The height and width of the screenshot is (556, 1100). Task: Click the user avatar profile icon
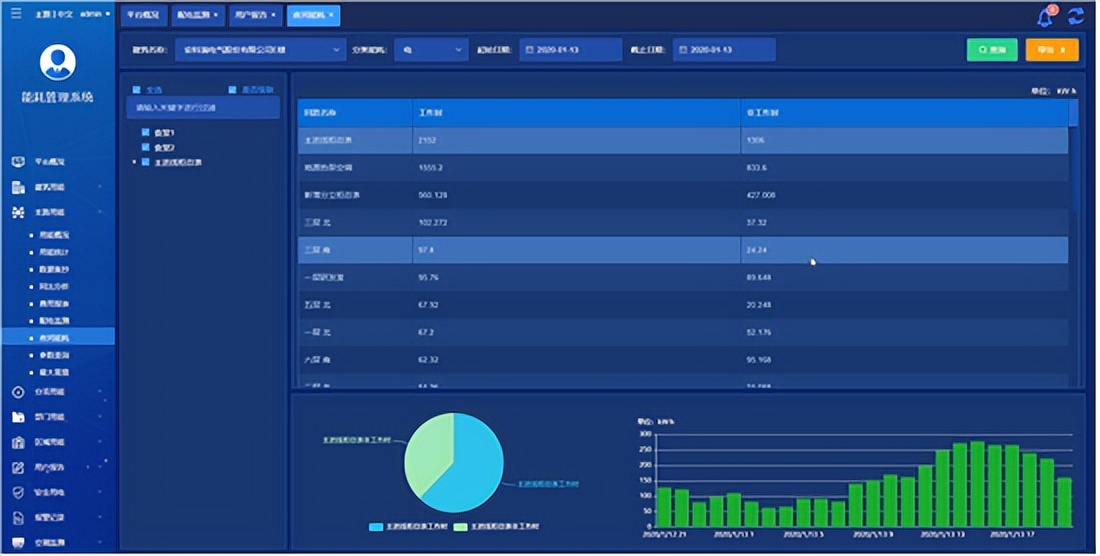click(x=57, y=62)
